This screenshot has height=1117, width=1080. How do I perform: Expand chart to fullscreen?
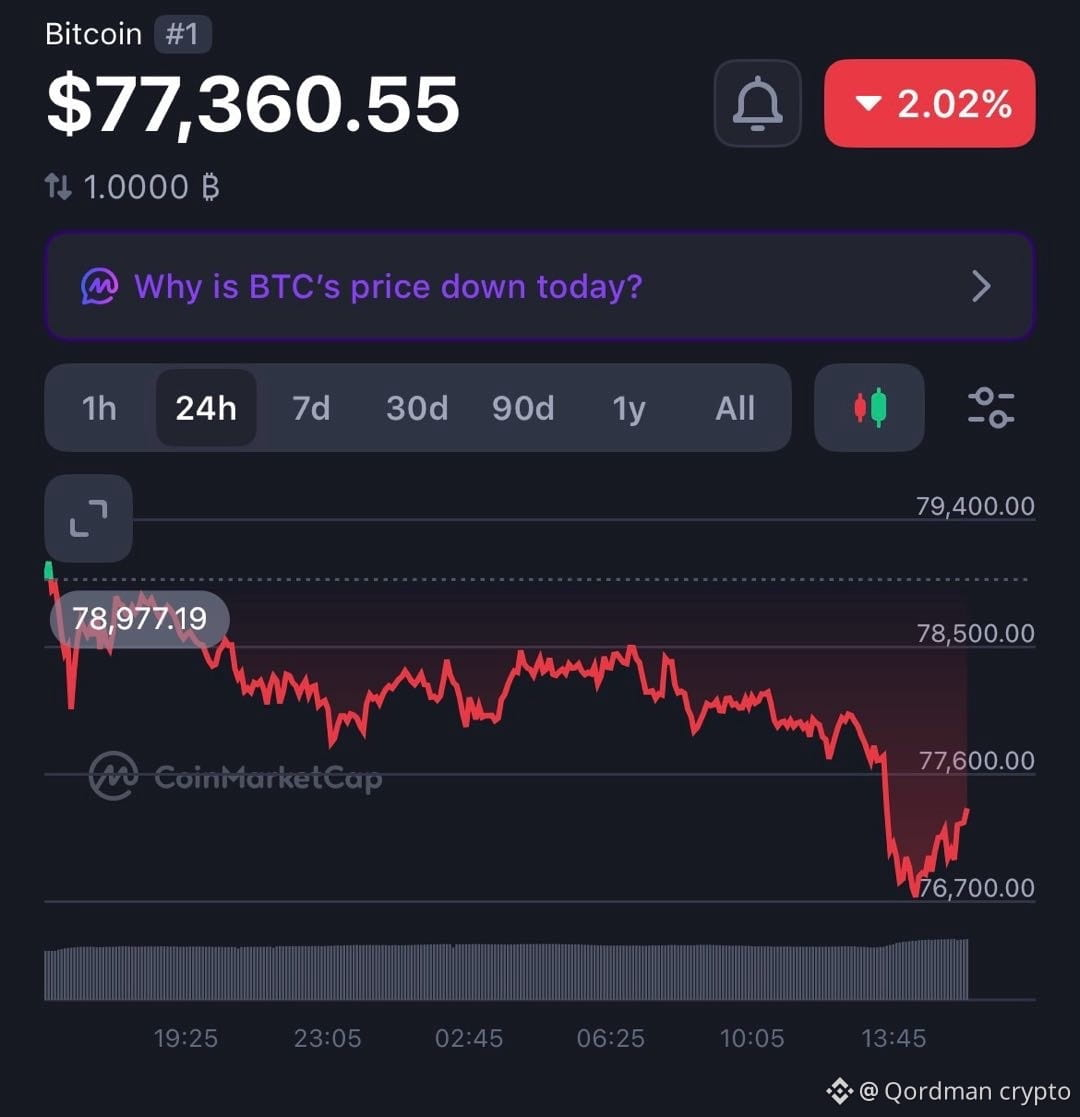point(88,518)
